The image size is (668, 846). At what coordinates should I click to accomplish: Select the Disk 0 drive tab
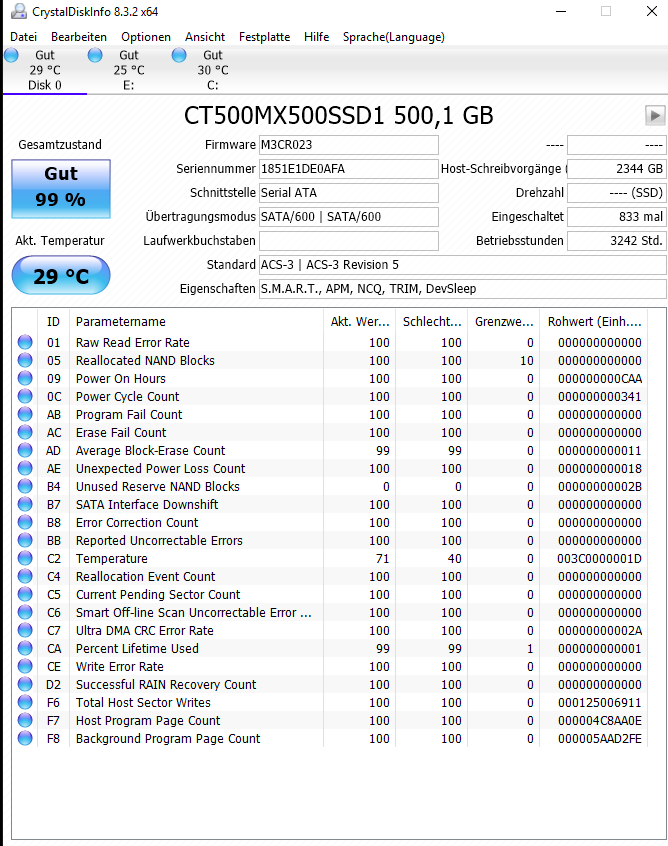pos(45,70)
